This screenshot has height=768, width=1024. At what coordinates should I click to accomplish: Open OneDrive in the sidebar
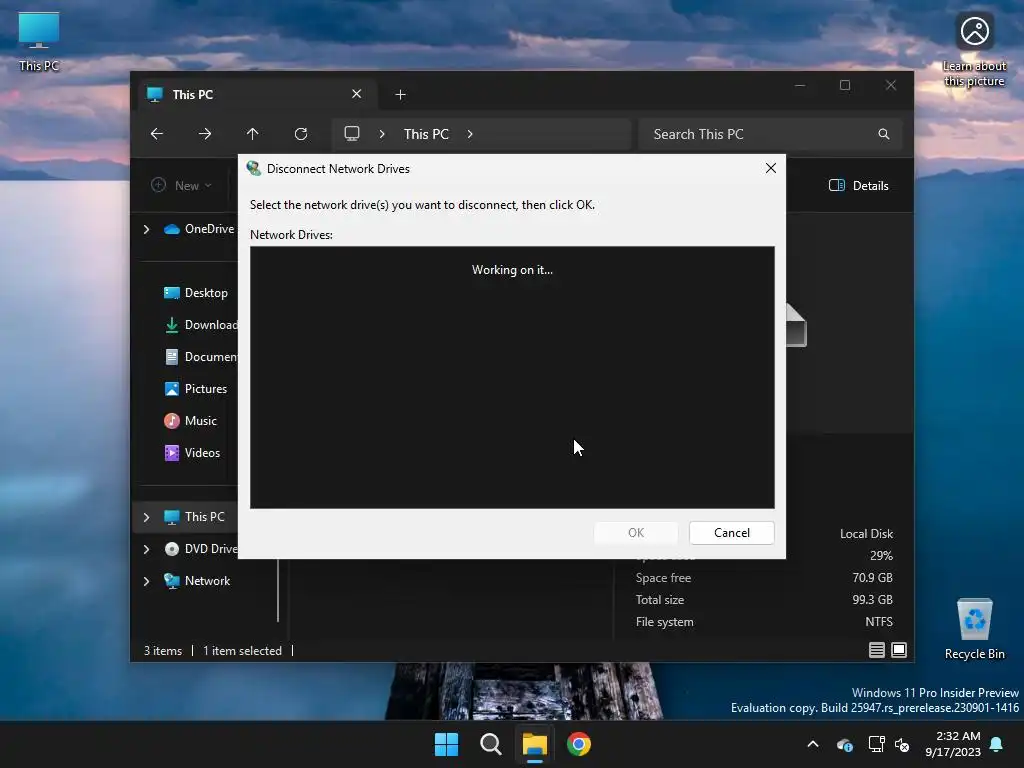click(x=199, y=229)
